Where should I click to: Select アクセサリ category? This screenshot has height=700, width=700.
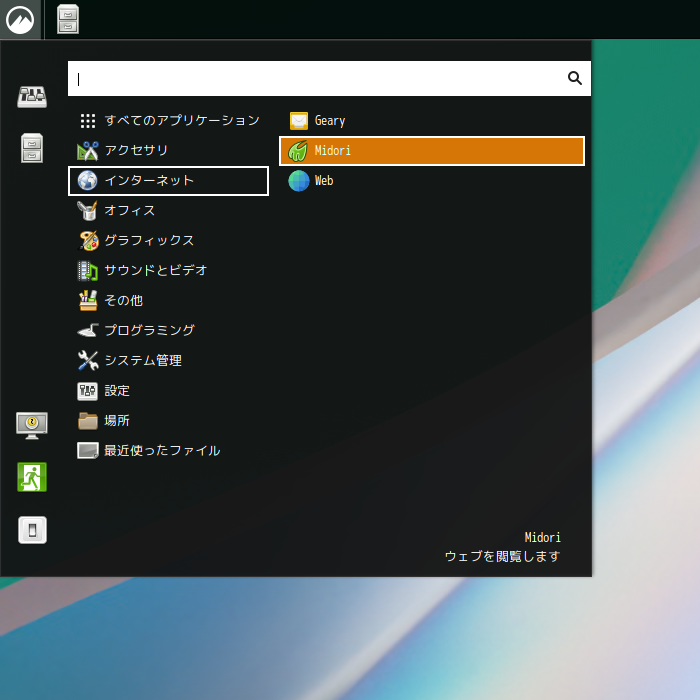tap(168, 150)
